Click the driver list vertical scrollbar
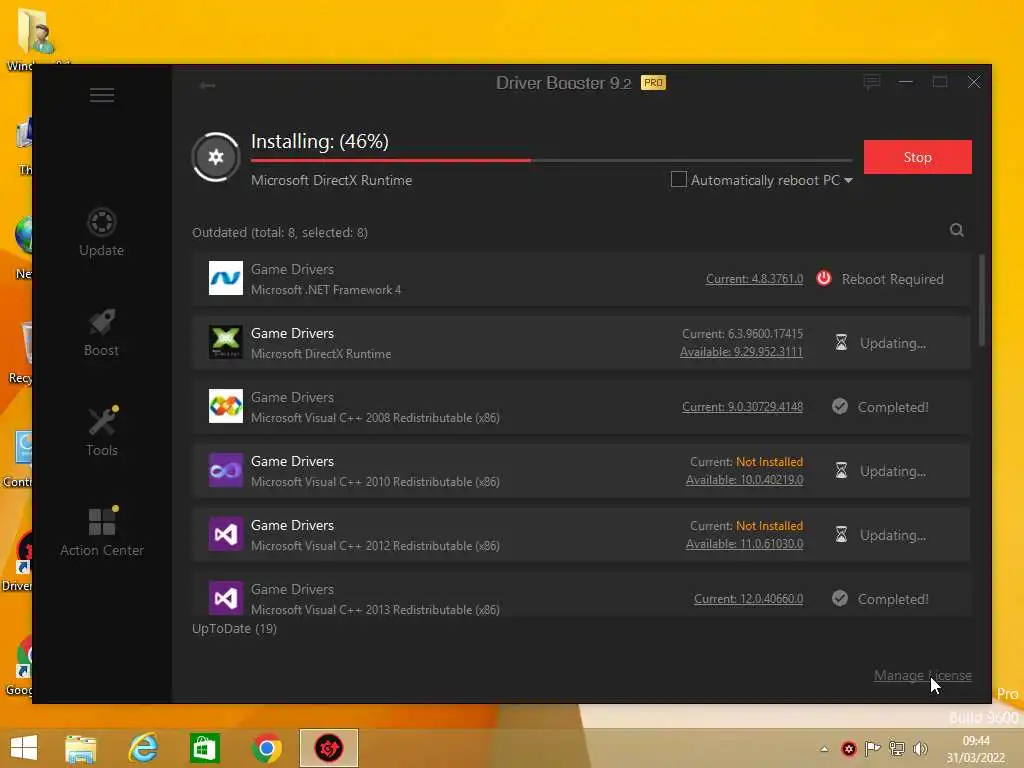The width and height of the screenshot is (1024, 768). click(981, 300)
